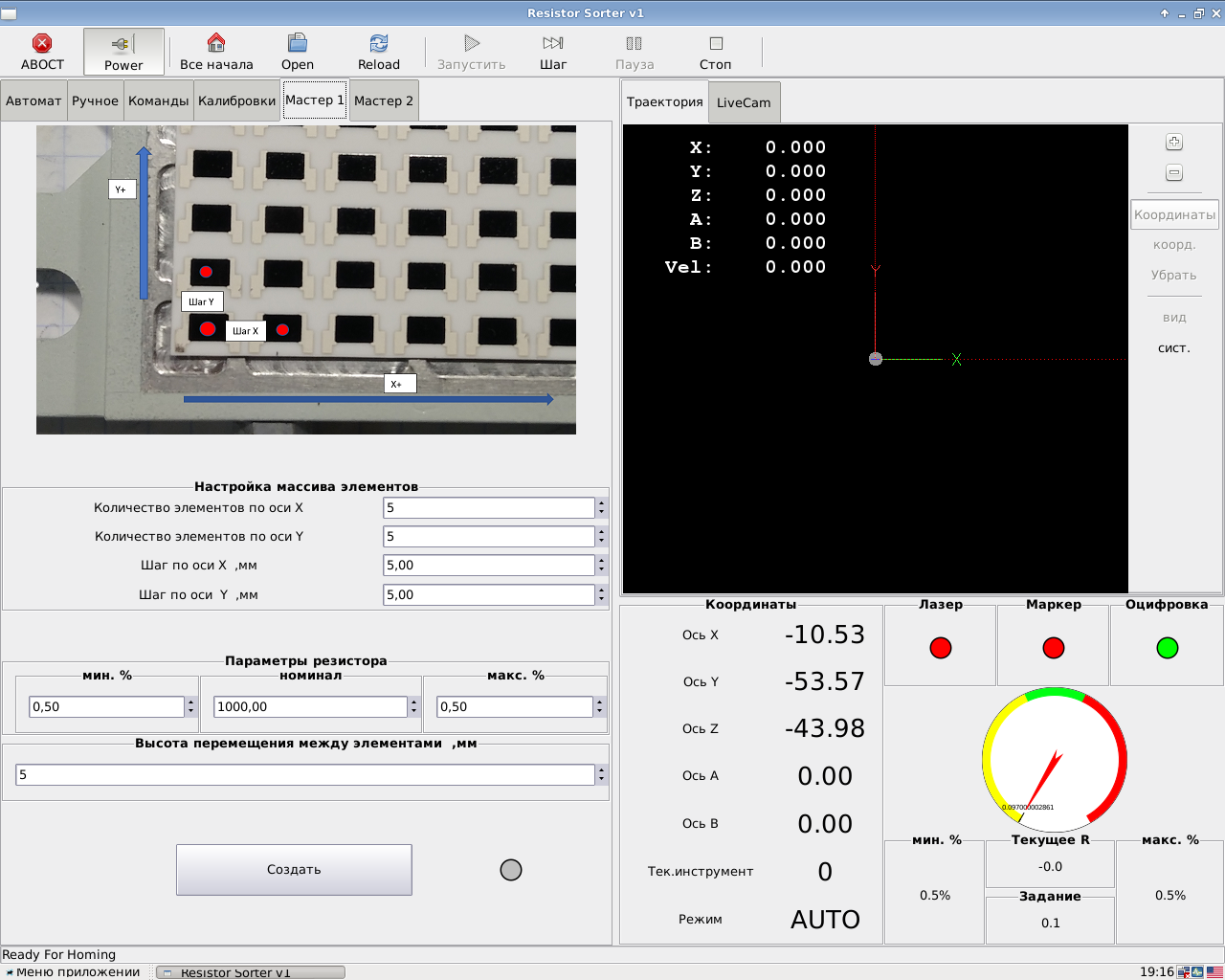The image size is (1225, 980).
Task: Click the Стоп stop icon
Action: pyautogui.click(x=715, y=44)
